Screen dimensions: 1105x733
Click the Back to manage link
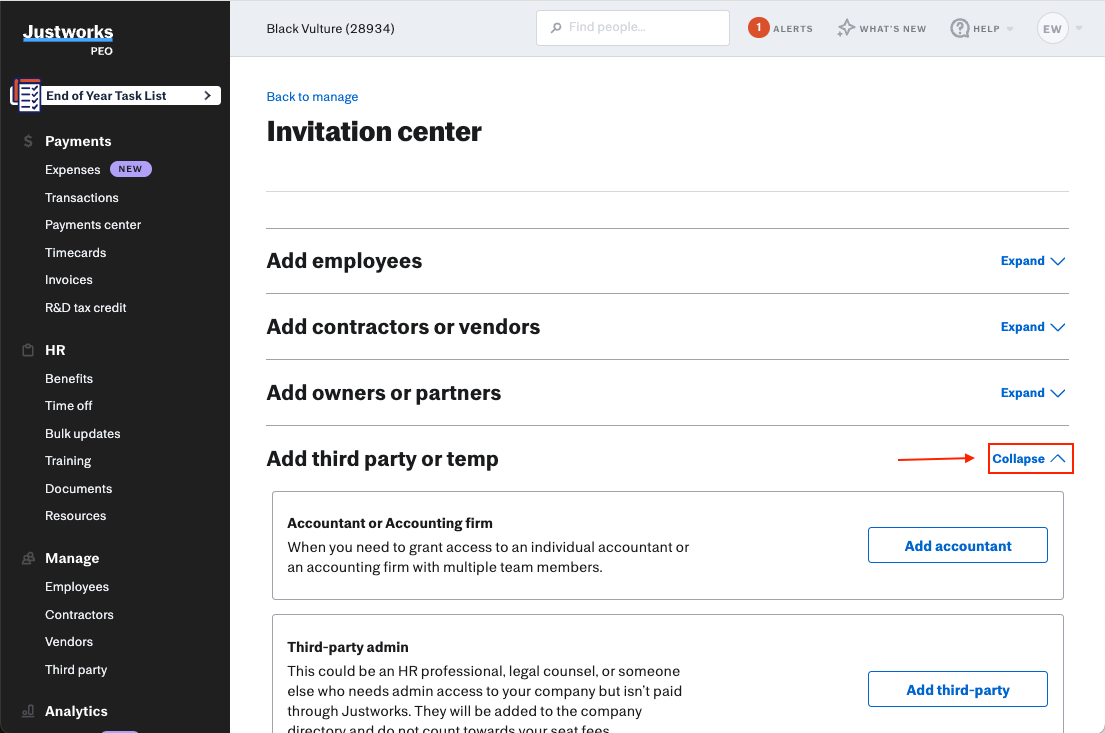[x=312, y=96]
